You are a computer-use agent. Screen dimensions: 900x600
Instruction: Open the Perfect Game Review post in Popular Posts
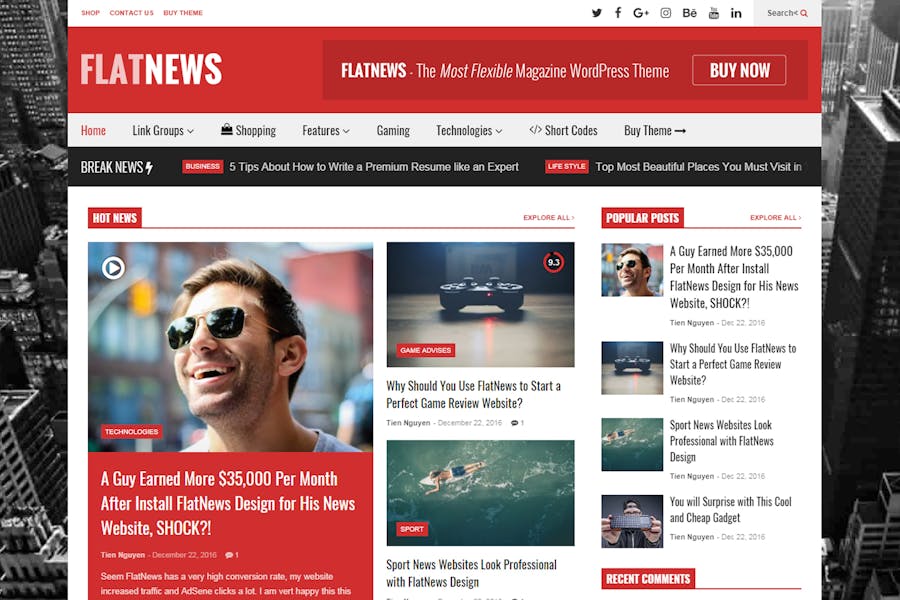733,364
